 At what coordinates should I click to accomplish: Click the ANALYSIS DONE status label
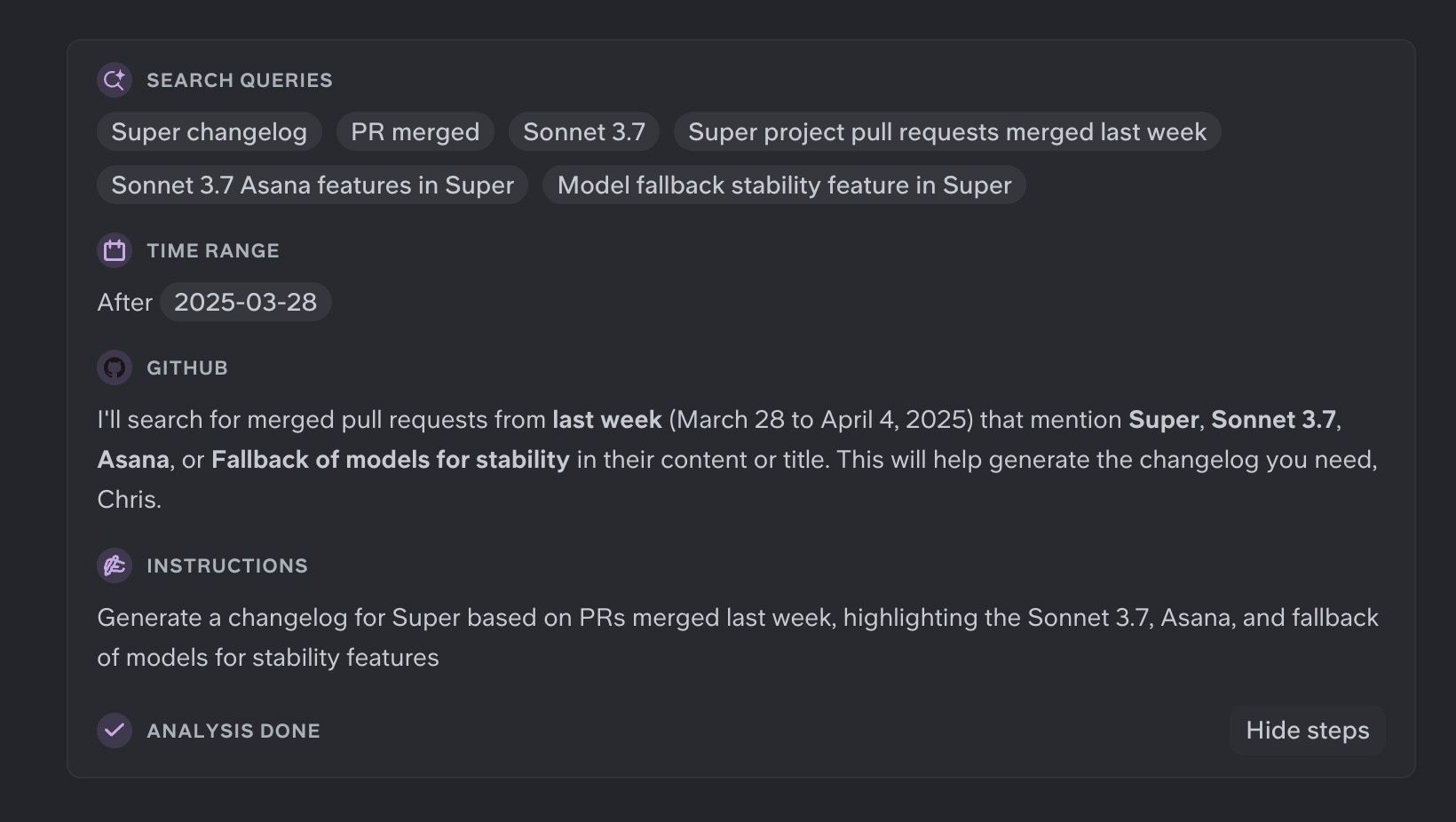[x=233, y=731]
